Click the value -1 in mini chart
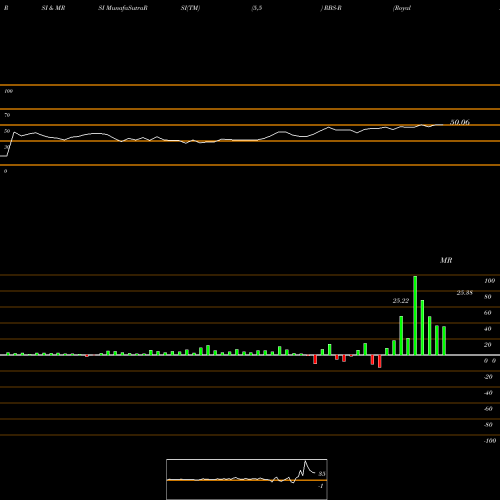This screenshot has width=500, height=500. point(321,486)
